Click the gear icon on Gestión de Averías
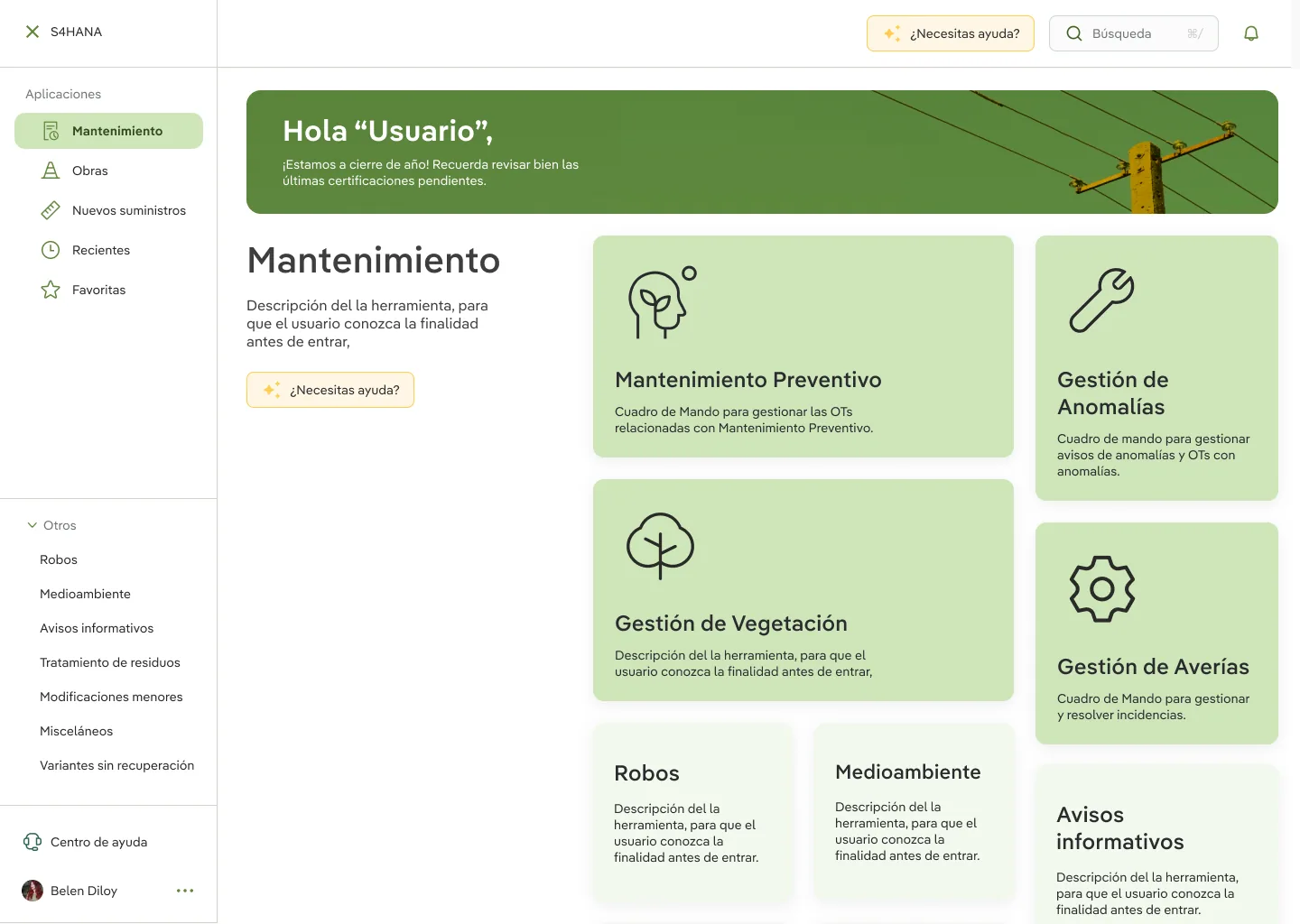1300x924 pixels. tap(1102, 589)
